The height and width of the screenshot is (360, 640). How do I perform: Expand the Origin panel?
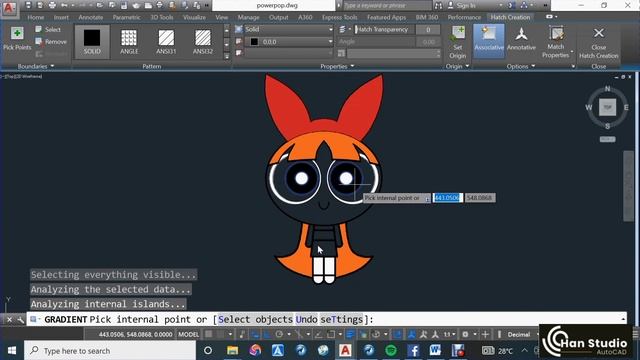[458, 66]
